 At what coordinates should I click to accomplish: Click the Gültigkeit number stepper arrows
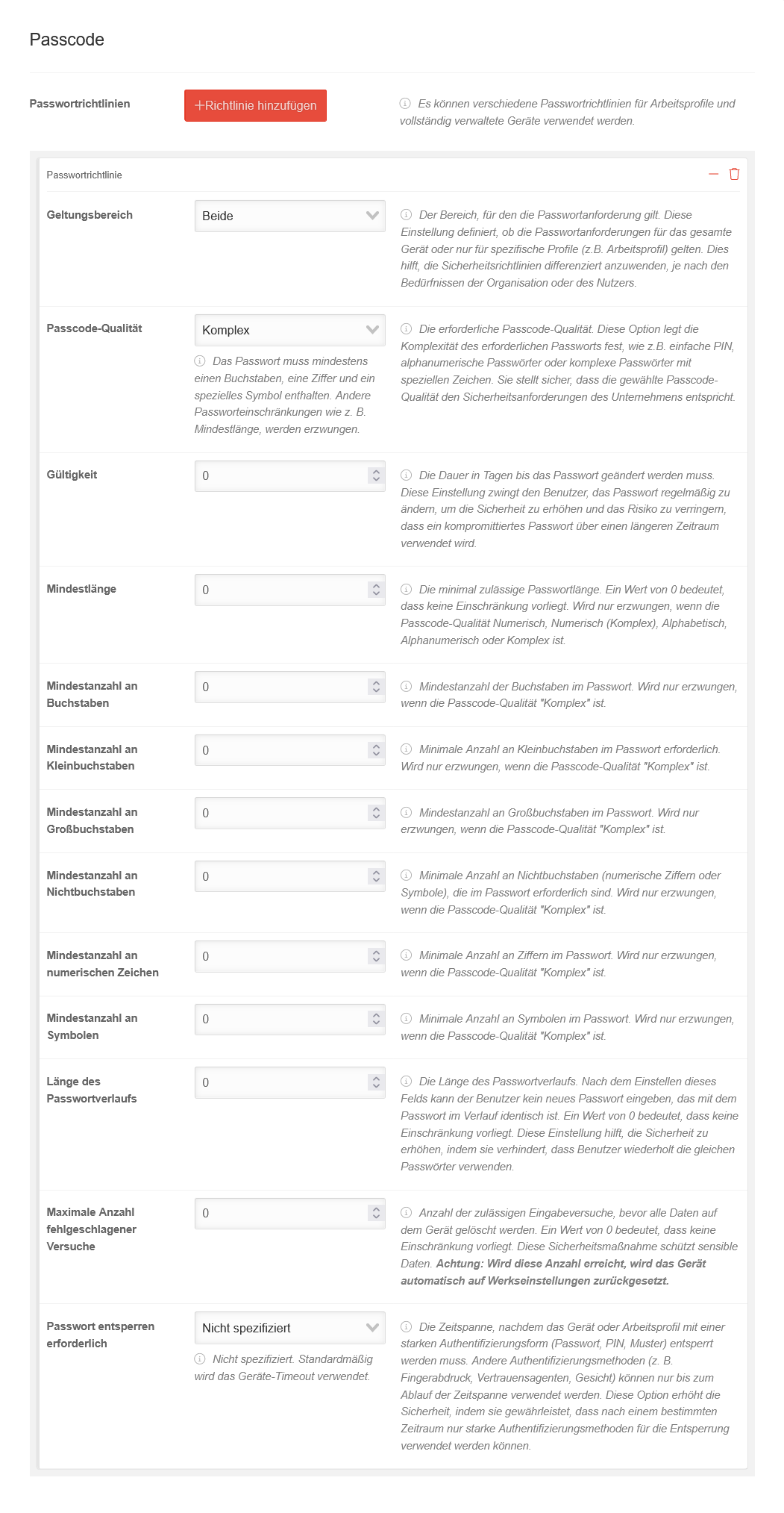coord(376,475)
